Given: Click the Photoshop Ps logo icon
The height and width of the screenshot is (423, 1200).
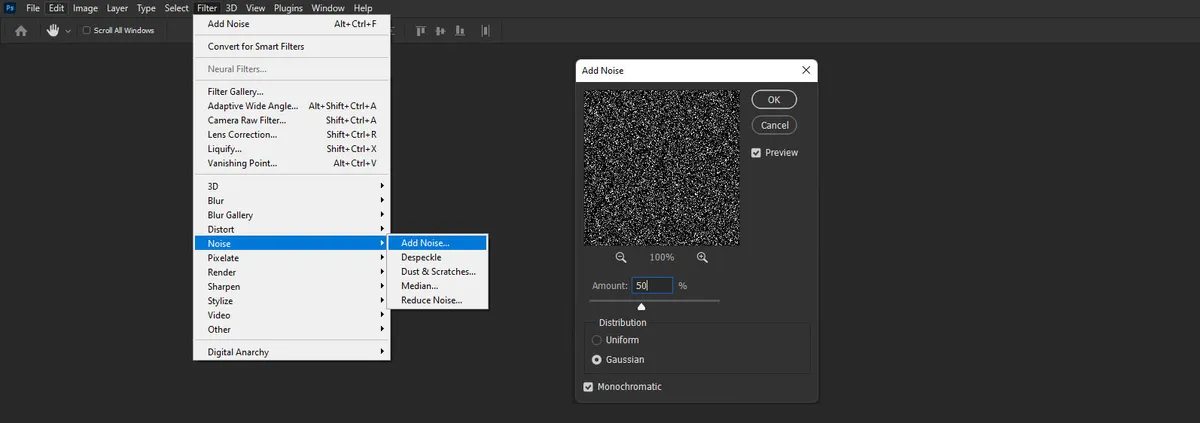Looking at the screenshot, I should 9,8.
